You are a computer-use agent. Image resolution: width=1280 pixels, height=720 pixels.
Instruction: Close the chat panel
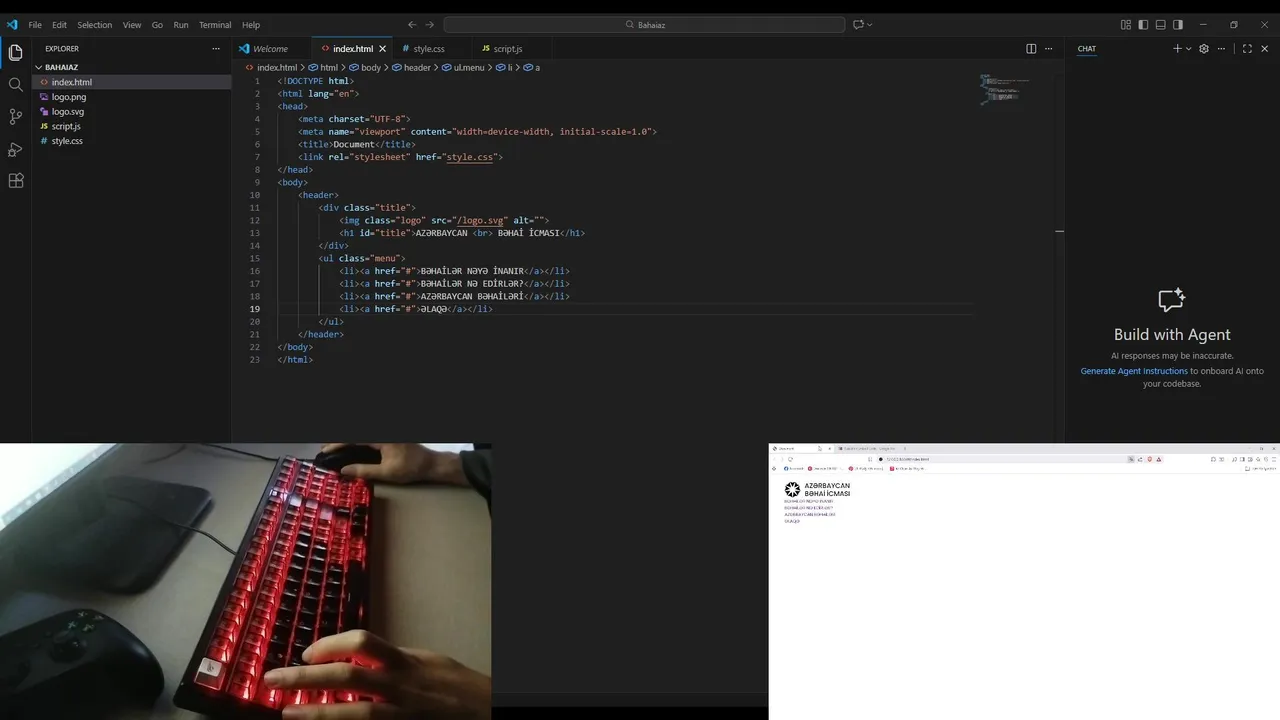pyautogui.click(x=1265, y=48)
